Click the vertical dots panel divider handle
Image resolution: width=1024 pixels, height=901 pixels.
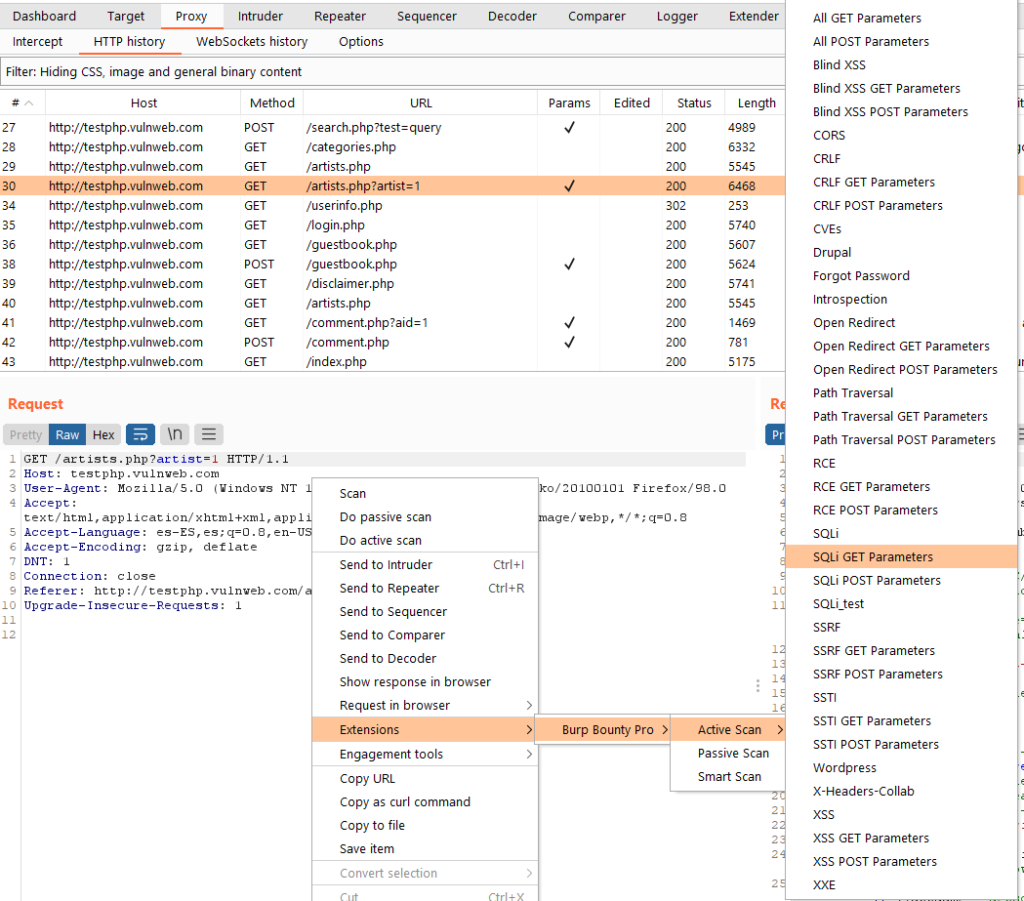(757, 686)
